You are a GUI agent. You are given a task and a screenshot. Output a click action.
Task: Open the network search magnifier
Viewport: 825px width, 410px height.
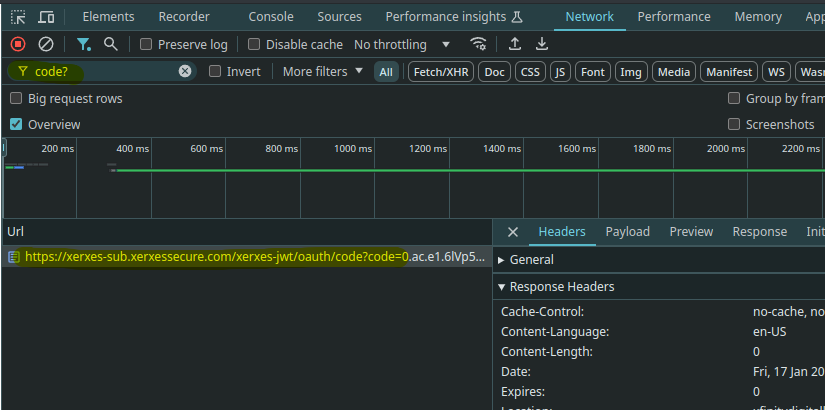click(x=110, y=44)
